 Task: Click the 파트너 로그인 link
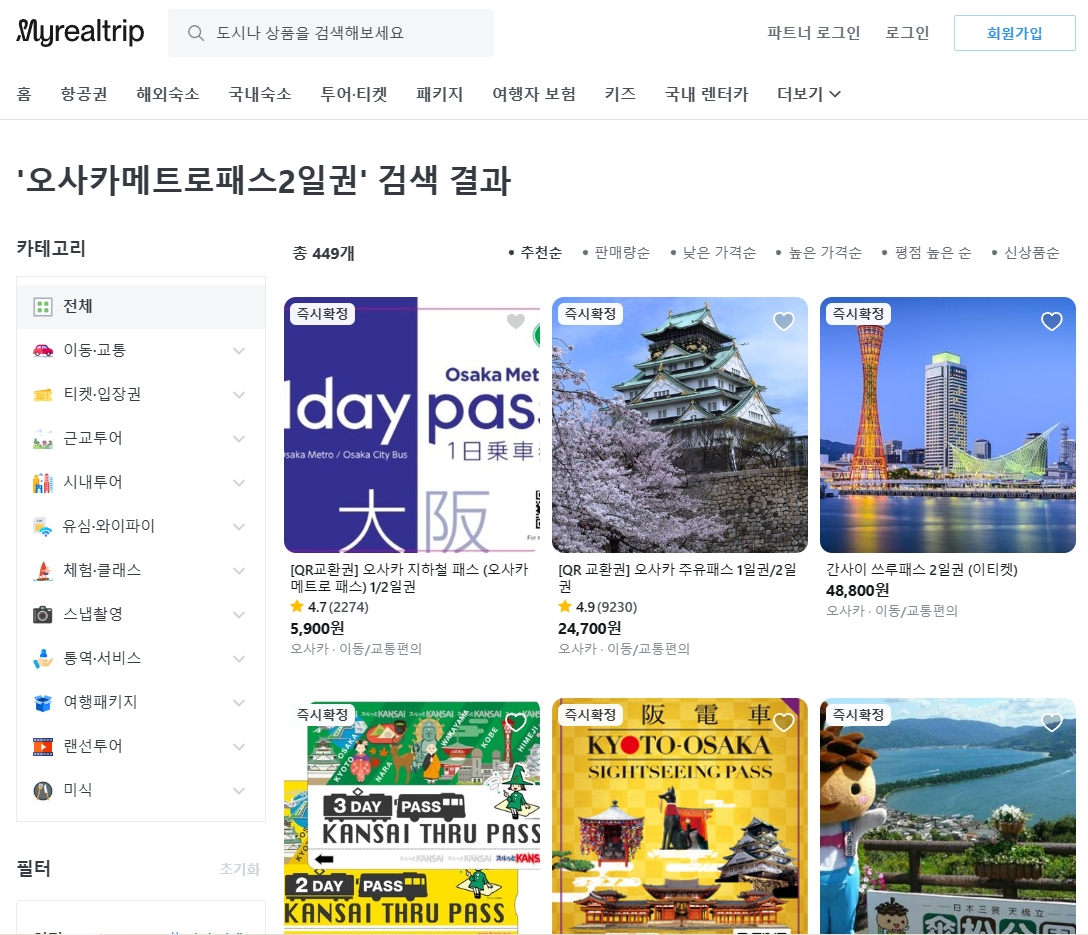[x=813, y=33]
